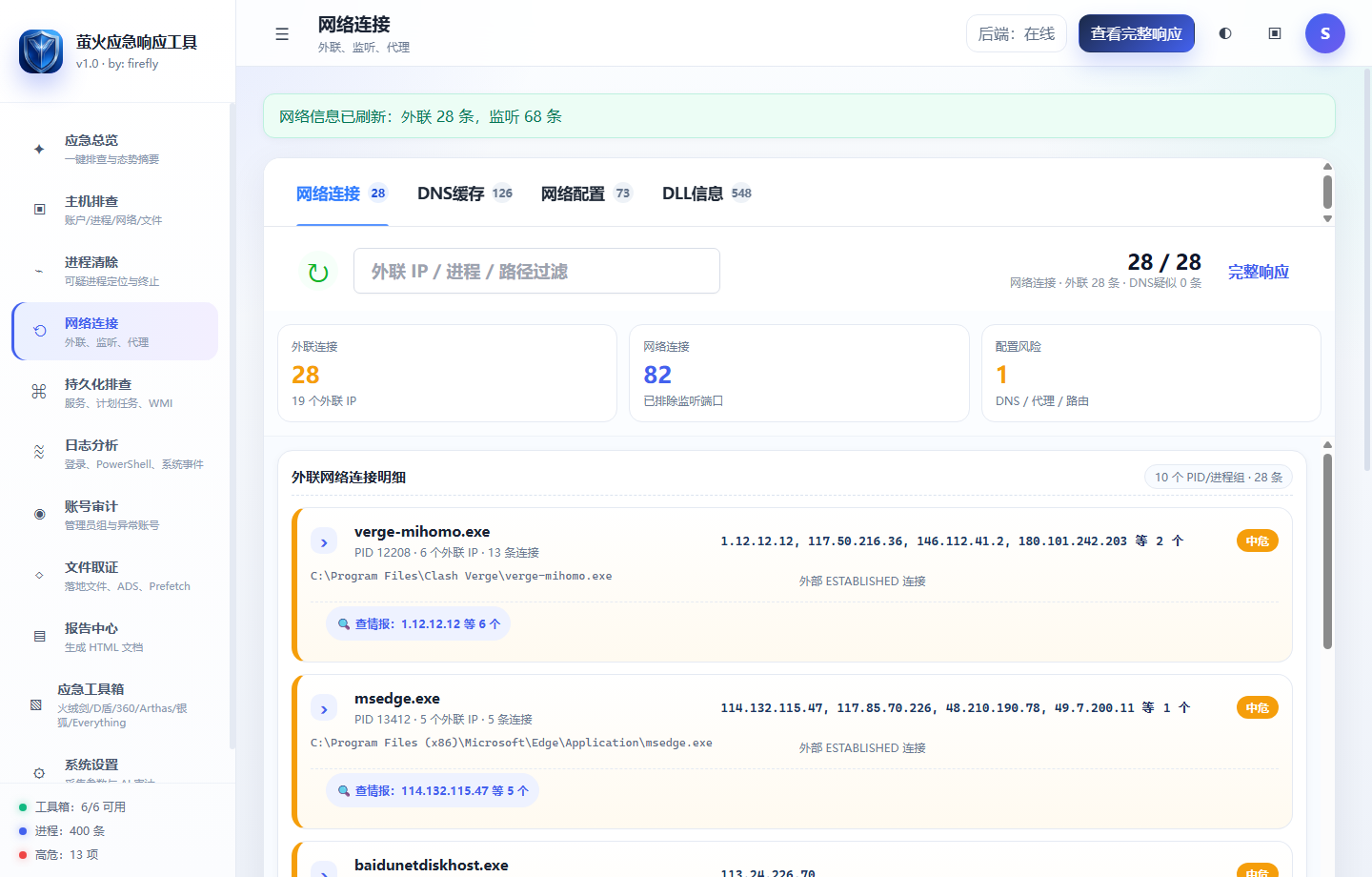Click the 10 个 PID/进程组 · 28 条 pill
This screenshot has height=877, width=1372.
click(x=1219, y=477)
